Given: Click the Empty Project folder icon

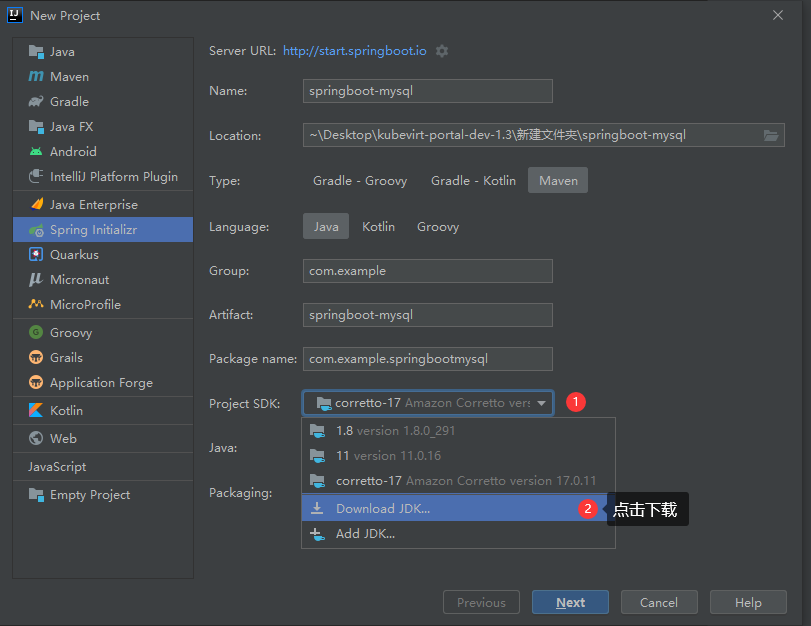Looking at the screenshot, I should point(36,495).
